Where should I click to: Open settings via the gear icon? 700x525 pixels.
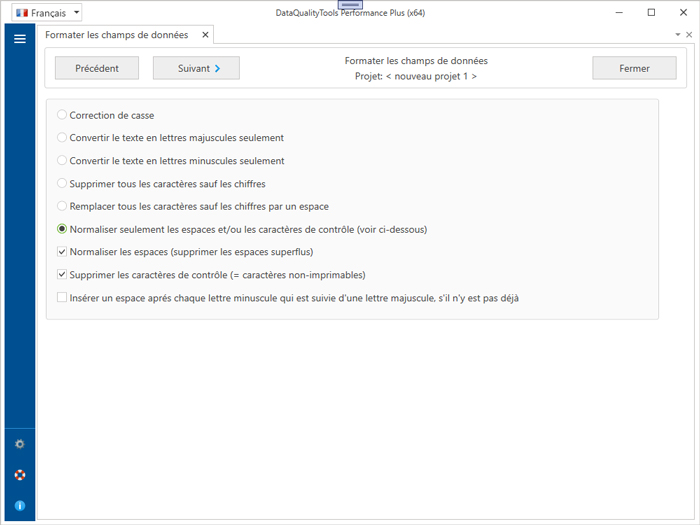pyautogui.click(x=19, y=444)
